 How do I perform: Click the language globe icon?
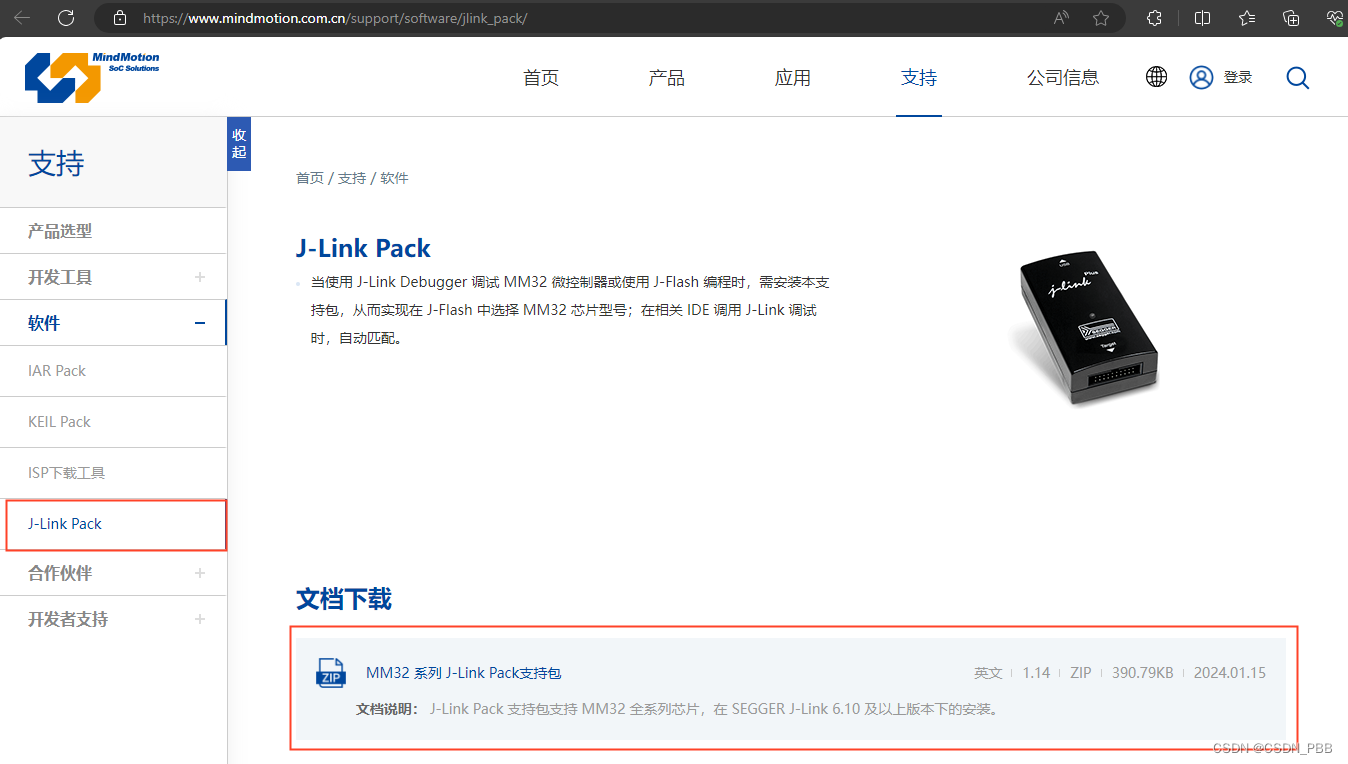coord(1157,77)
